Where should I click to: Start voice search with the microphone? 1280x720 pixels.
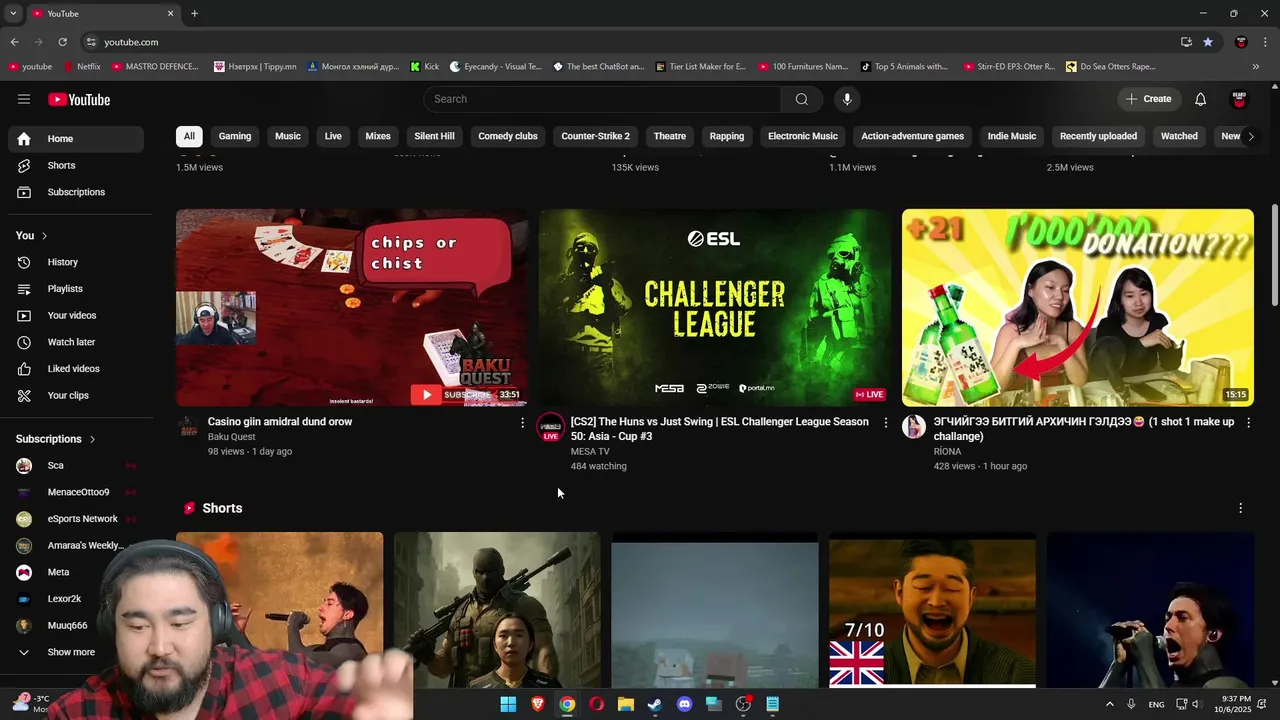tap(847, 99)
